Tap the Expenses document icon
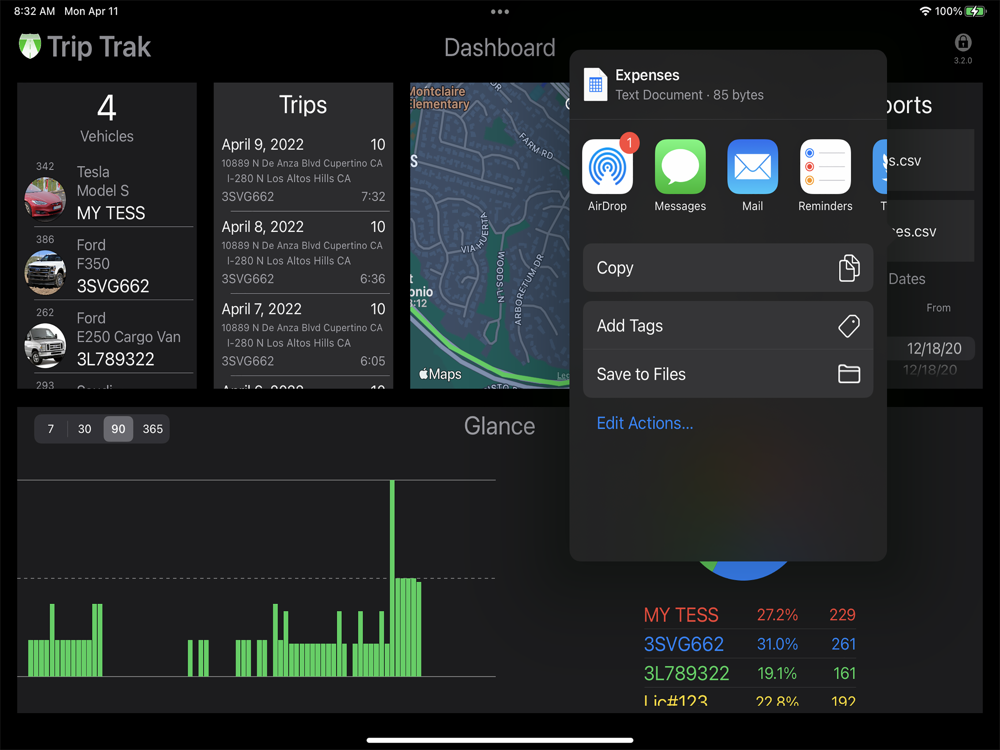 [595, 84]
